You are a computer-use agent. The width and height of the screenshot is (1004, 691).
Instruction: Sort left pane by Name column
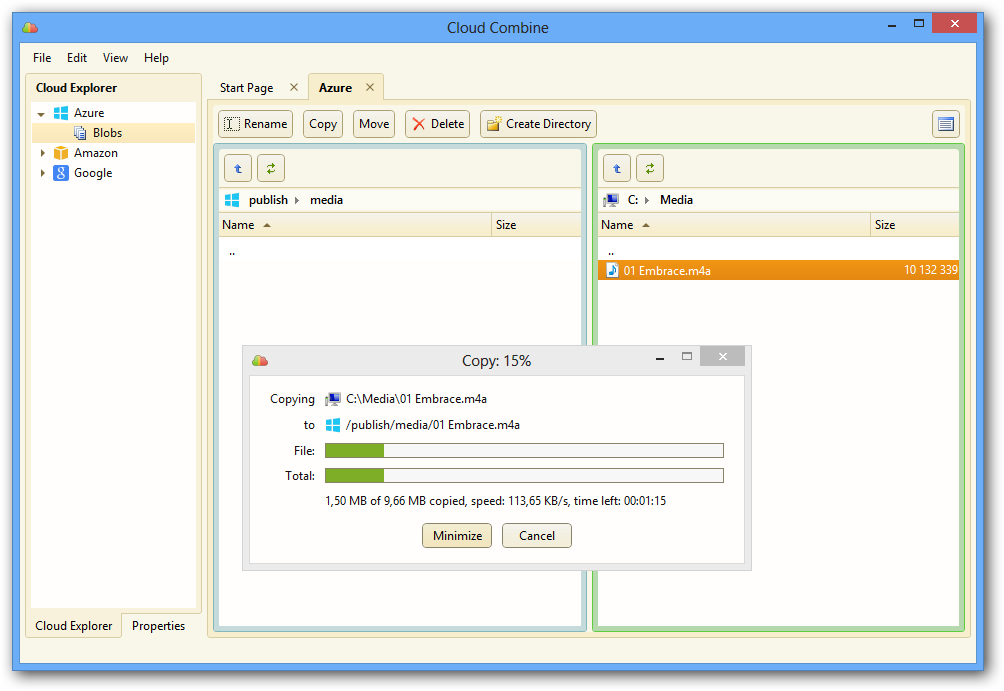pyautogui.click(x=355, y=225)
